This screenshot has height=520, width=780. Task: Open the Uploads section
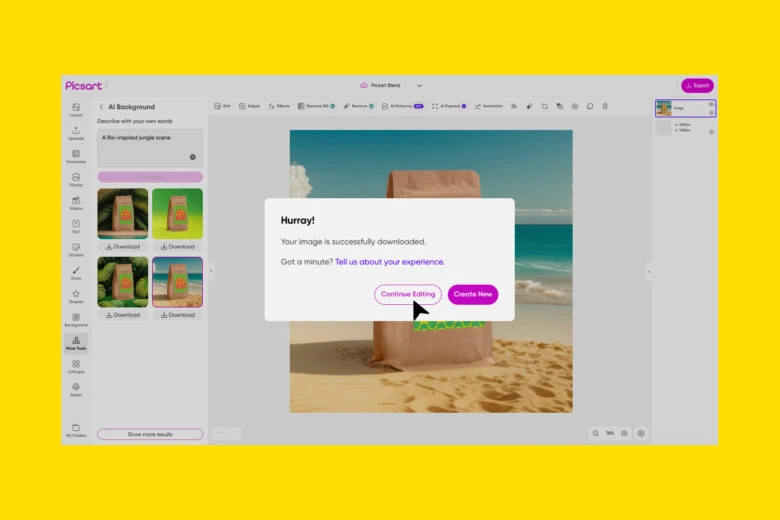click(x=76, y=132)
